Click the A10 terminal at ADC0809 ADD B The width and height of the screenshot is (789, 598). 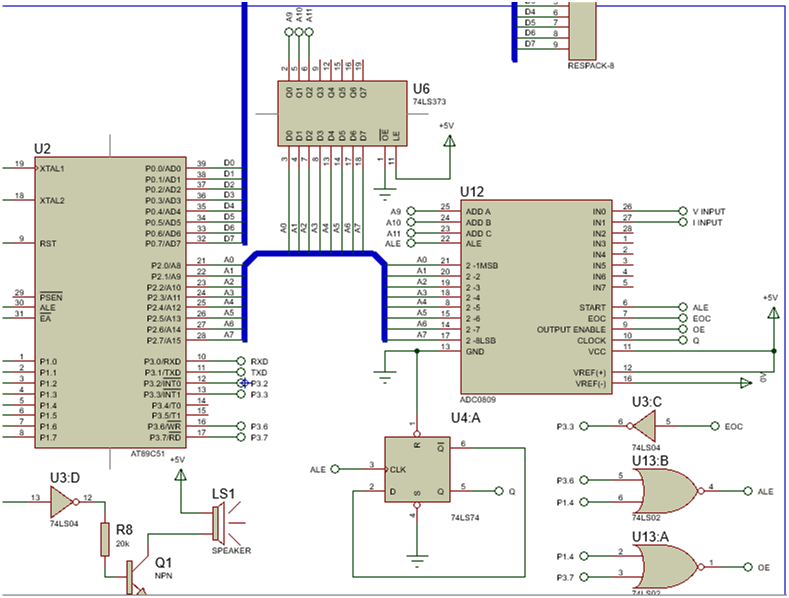[x=411, y=222]
